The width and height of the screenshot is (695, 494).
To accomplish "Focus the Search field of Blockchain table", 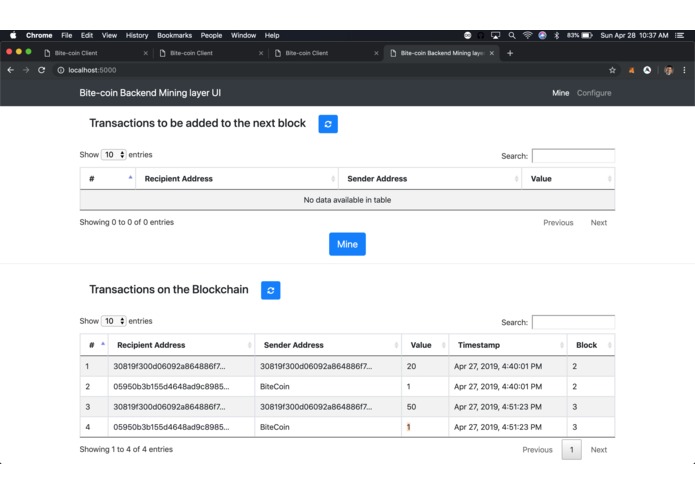I will (x=573, y=322).
